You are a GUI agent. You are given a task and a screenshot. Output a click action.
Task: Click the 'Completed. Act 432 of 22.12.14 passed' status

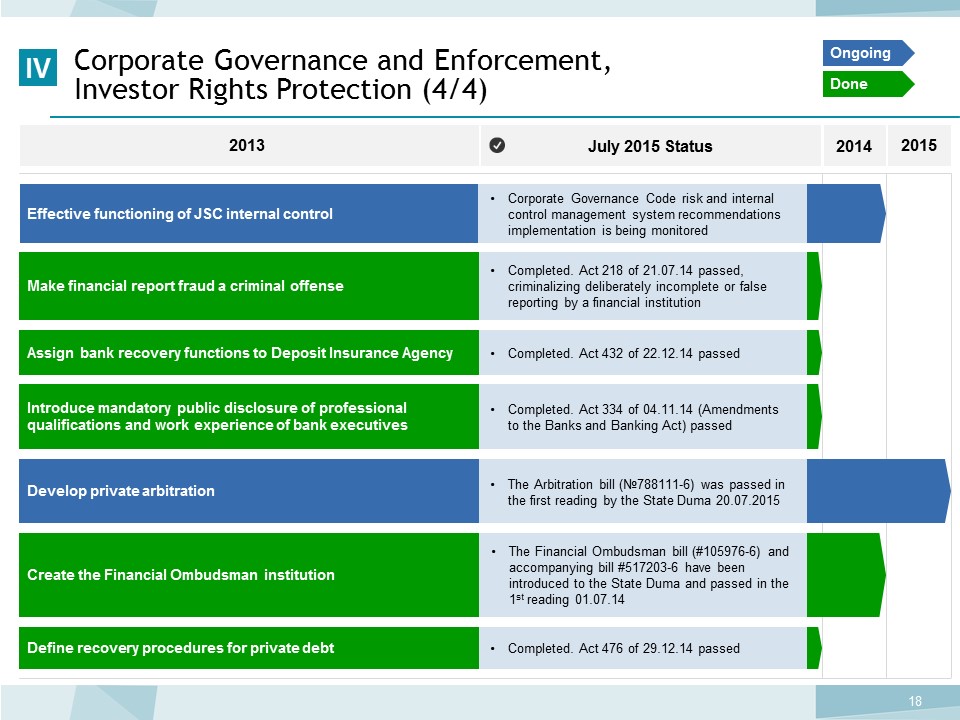623,353
